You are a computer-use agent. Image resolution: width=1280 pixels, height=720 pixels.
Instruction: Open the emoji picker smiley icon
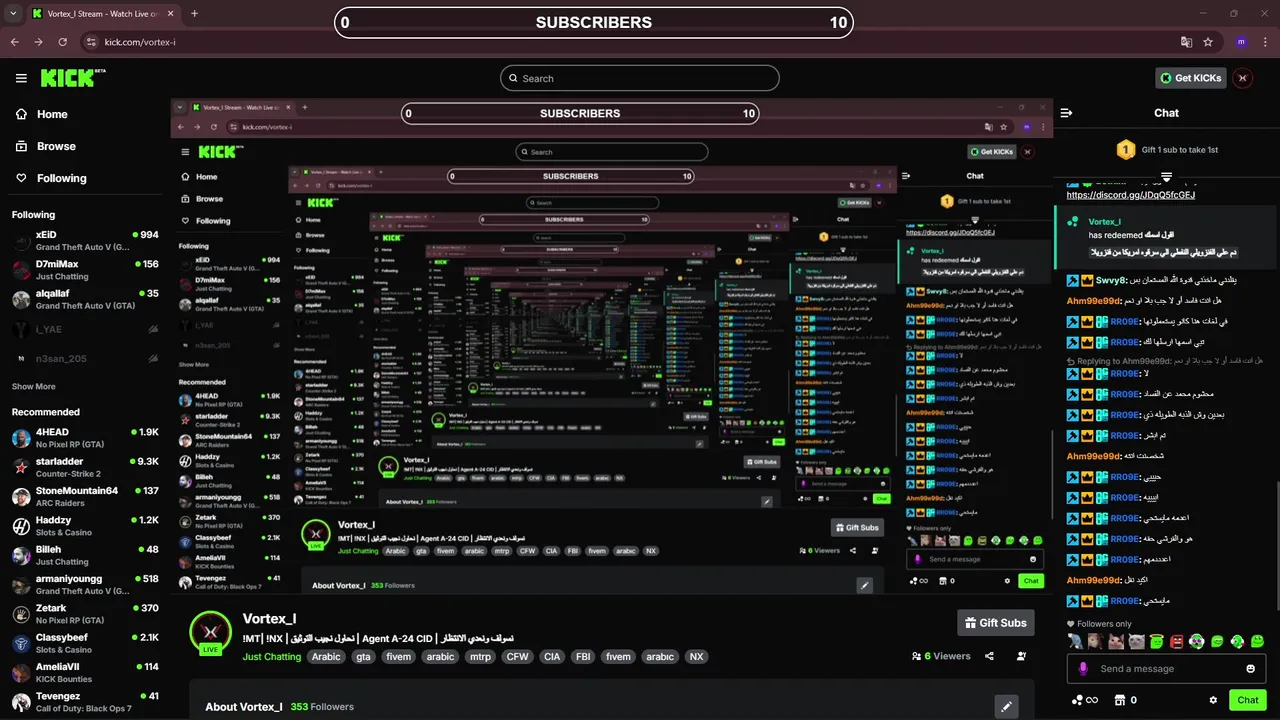coord(1251,669)
